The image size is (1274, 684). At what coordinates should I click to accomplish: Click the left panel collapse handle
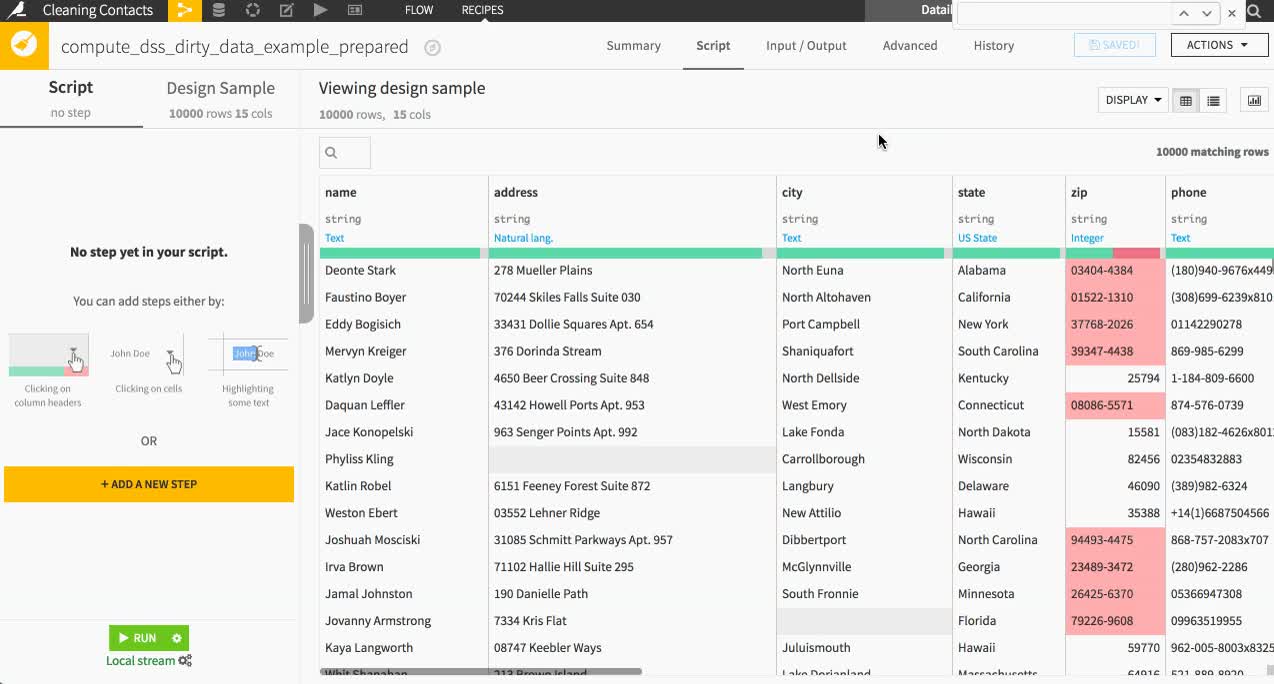click(x=306, y=273)
